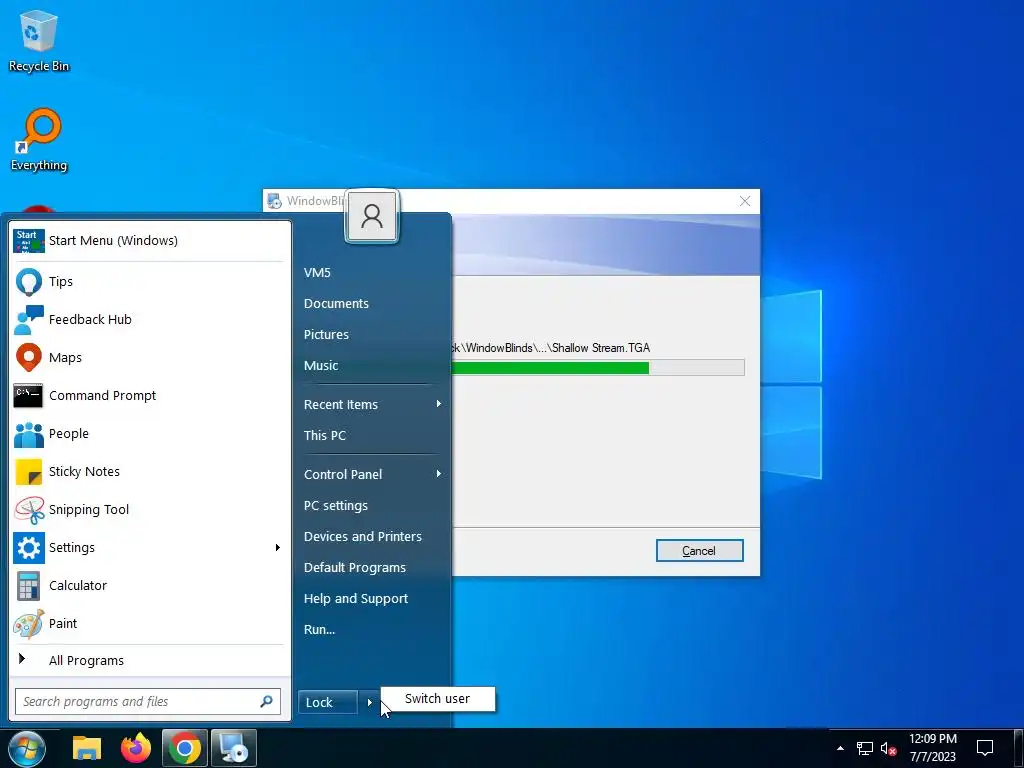Launch the Paint palette icon
This screenshot has width=1024, height=768.
pyautogui.click(x=29, y=624)
